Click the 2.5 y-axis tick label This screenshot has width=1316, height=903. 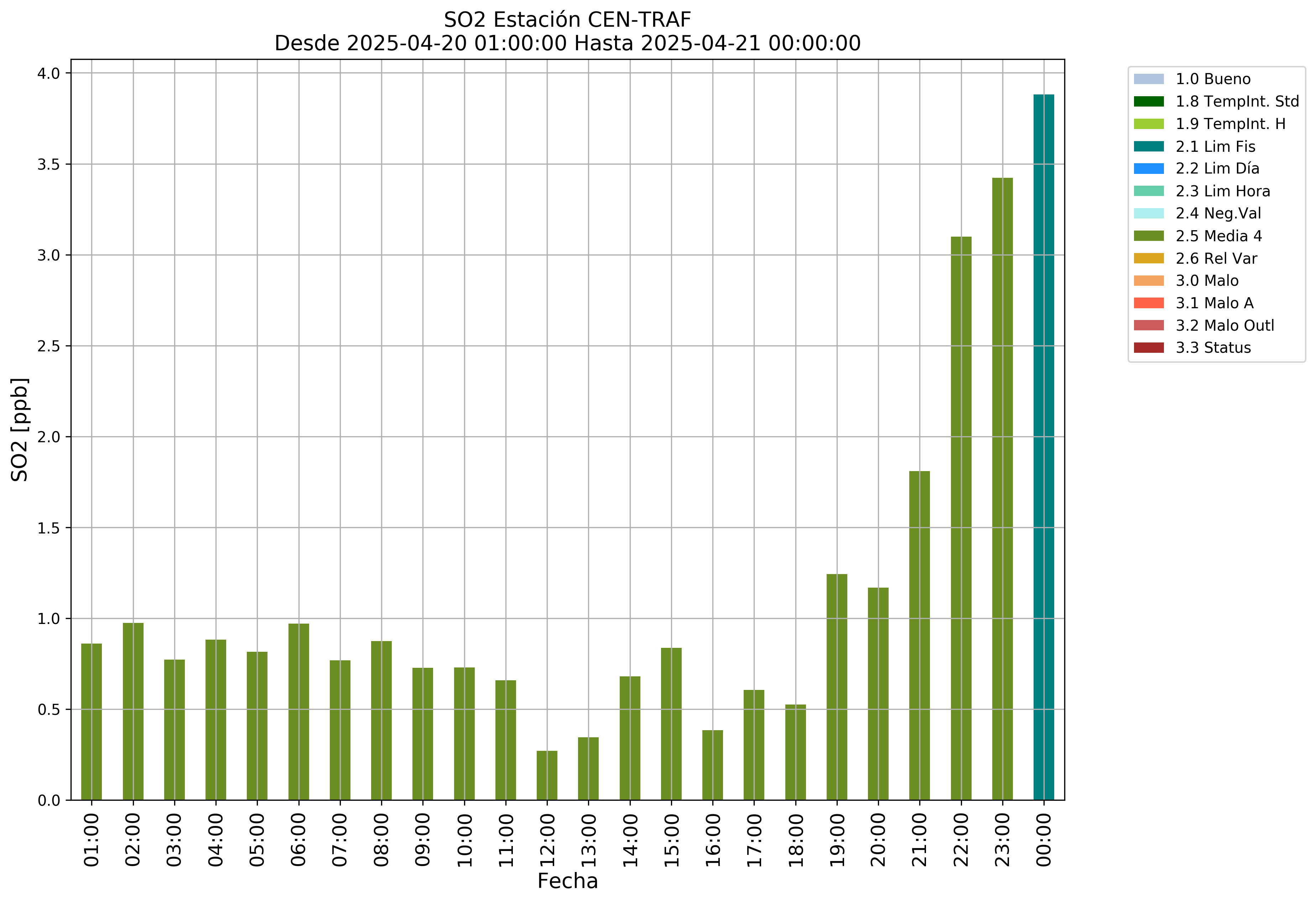click(49, 346)
